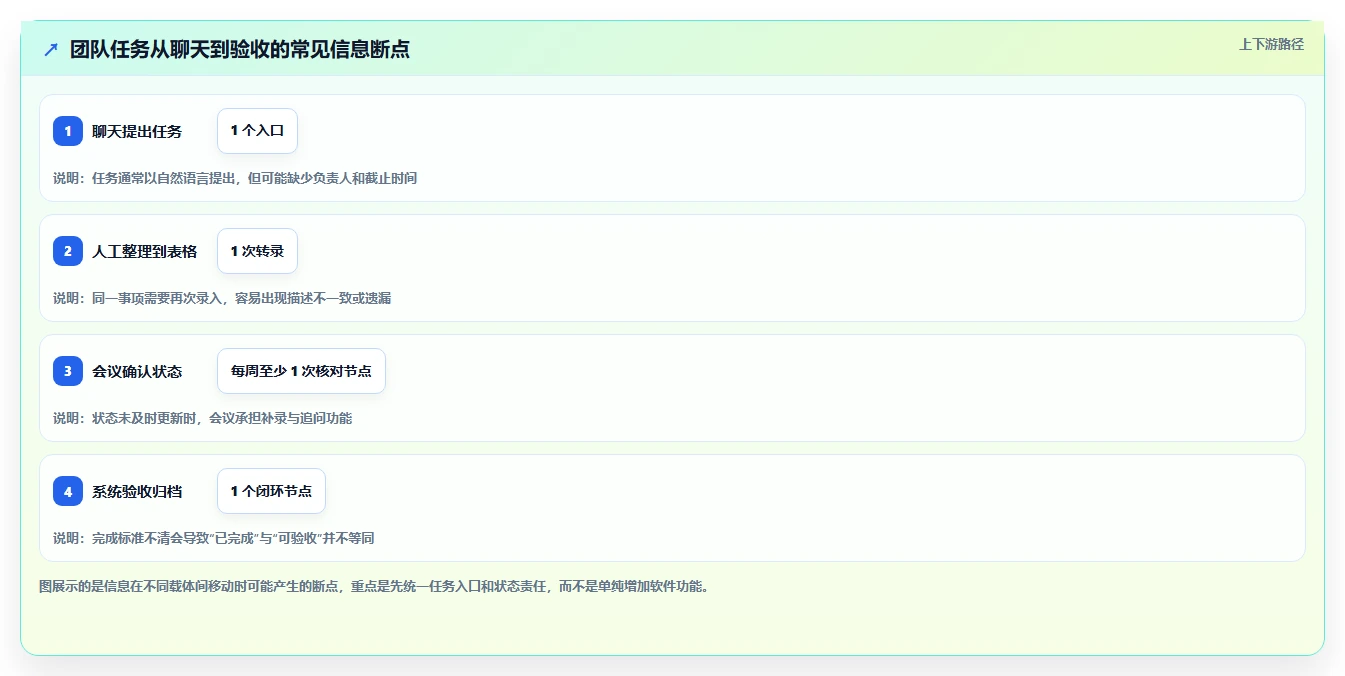
Task: Click step label '系统验收归档'
Action: pyautogui.click(x=137, y=491)
